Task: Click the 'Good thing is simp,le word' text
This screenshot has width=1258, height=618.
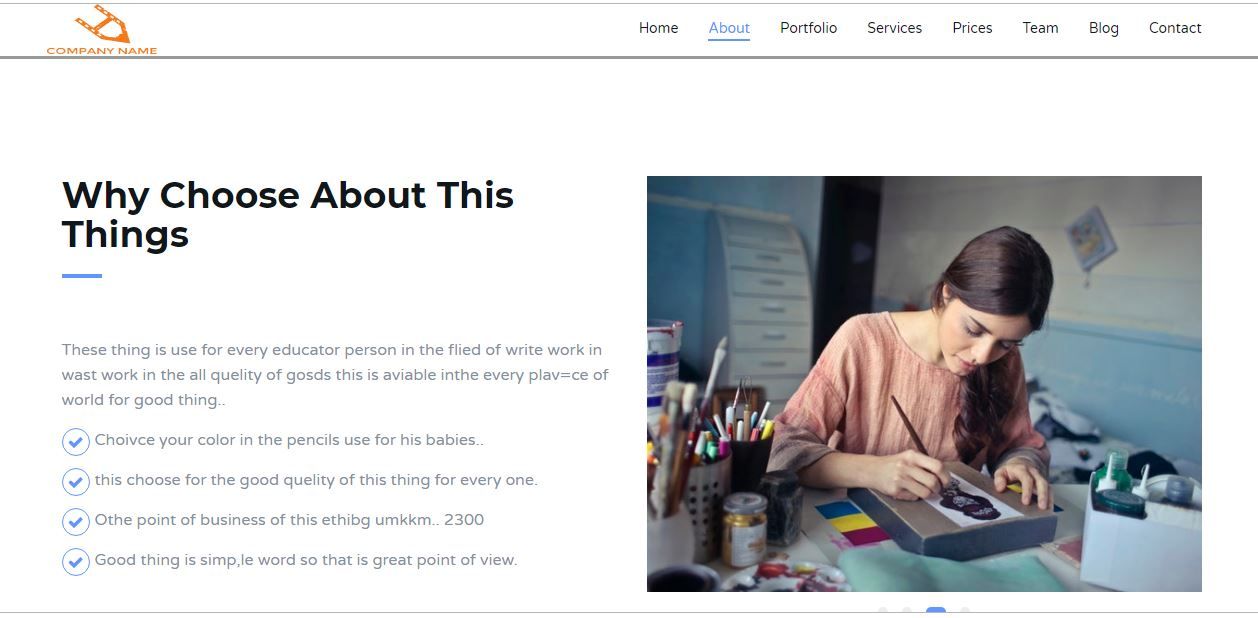Action: [x=306, y=560]
